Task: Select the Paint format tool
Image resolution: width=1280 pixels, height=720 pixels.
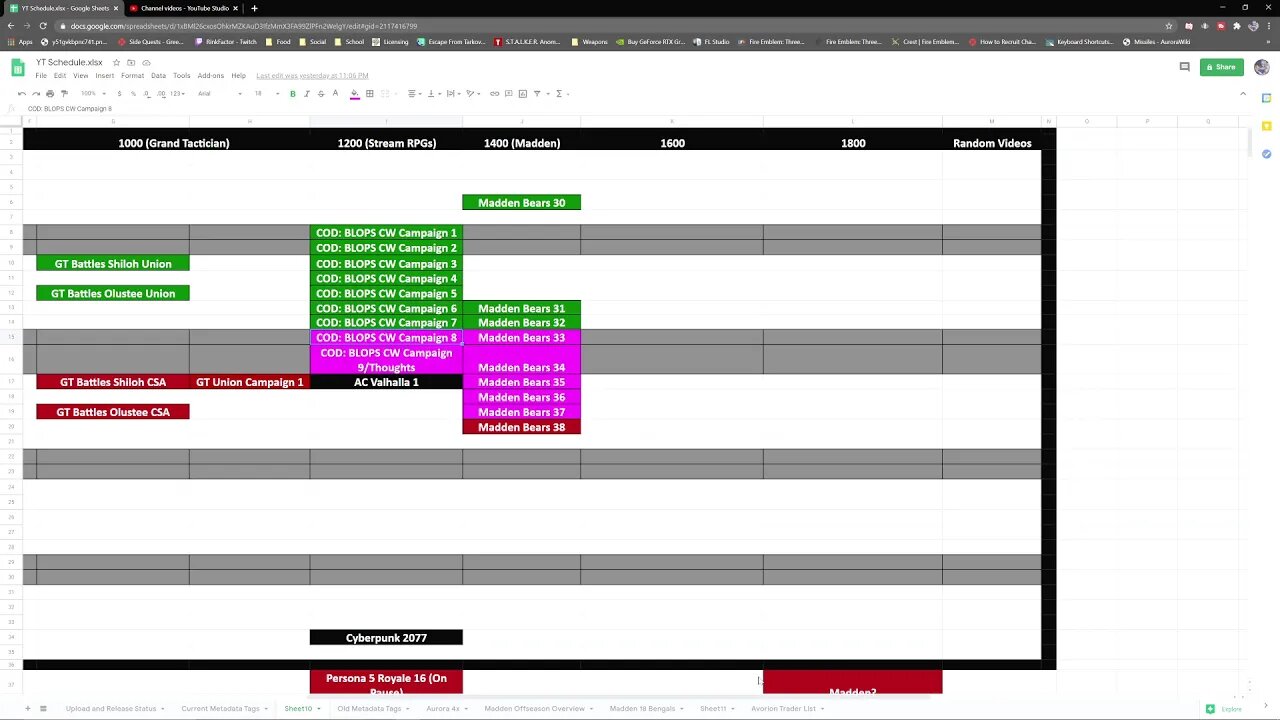Action: point(64,94)
